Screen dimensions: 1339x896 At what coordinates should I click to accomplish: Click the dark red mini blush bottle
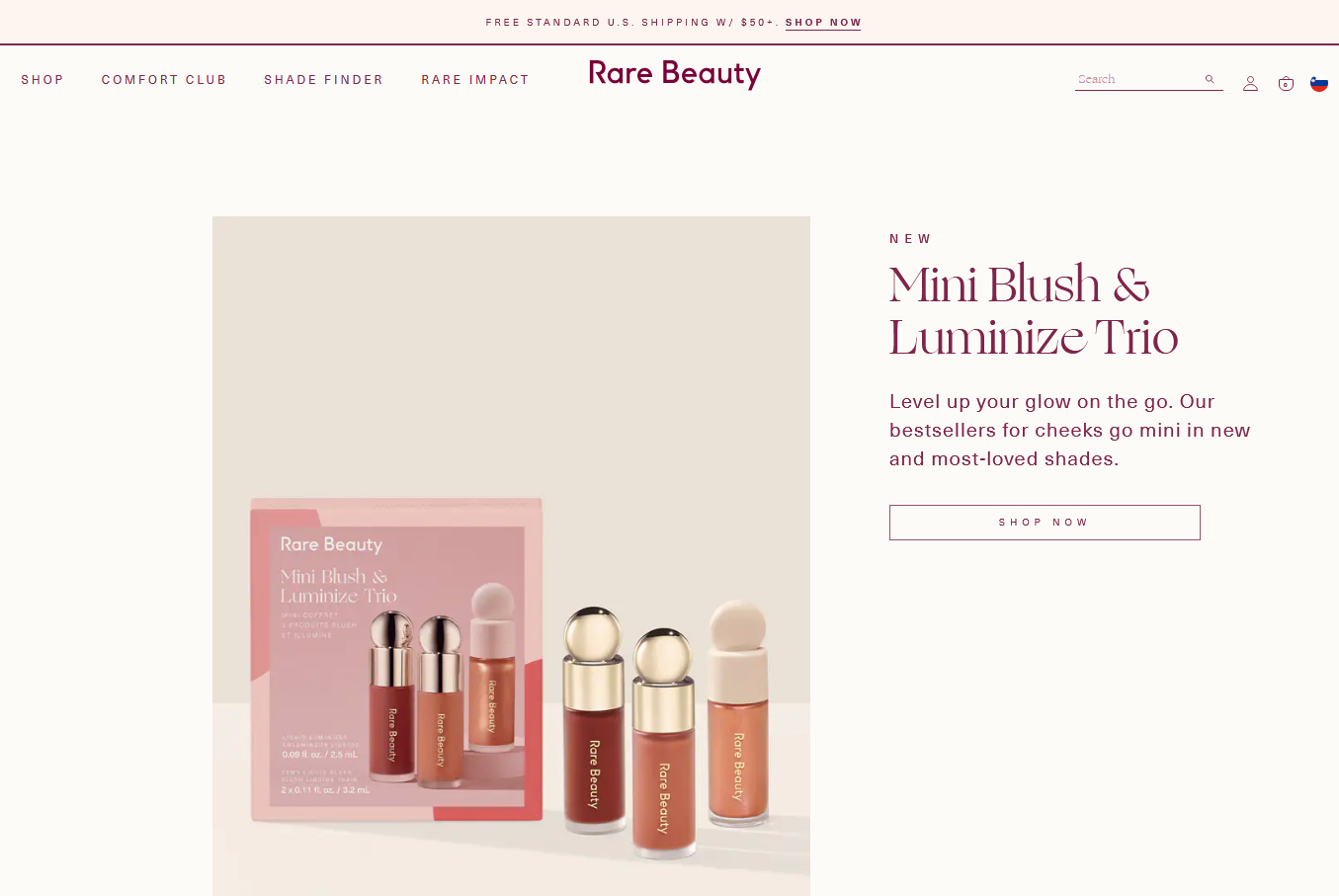pos(593,719)
